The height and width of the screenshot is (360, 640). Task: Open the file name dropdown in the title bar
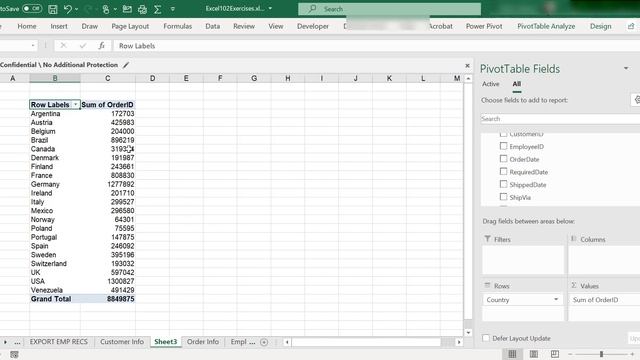click(x=270, y=9)
